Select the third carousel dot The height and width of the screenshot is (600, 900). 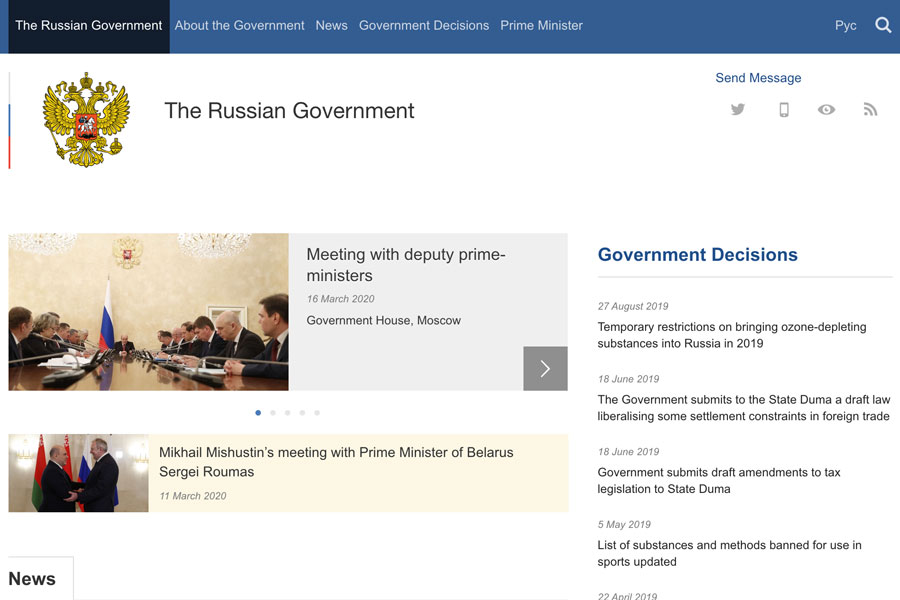click(288, 413)
